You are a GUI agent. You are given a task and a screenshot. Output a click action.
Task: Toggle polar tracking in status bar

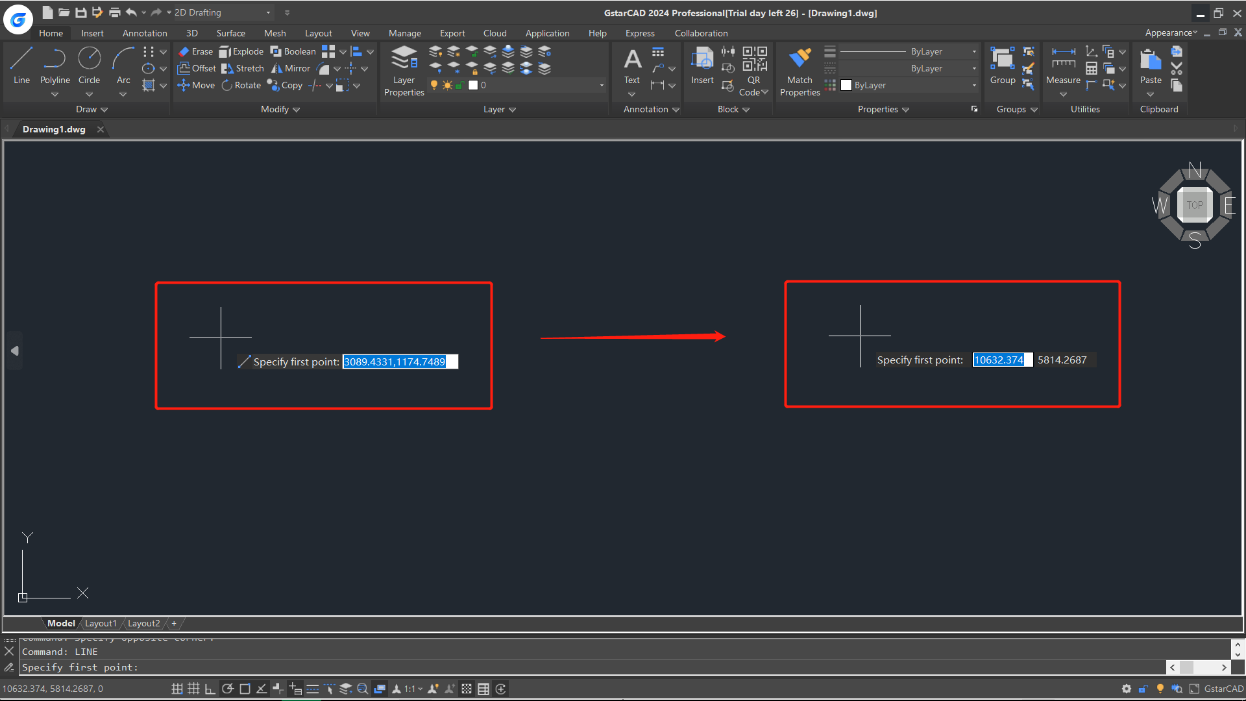228,689
